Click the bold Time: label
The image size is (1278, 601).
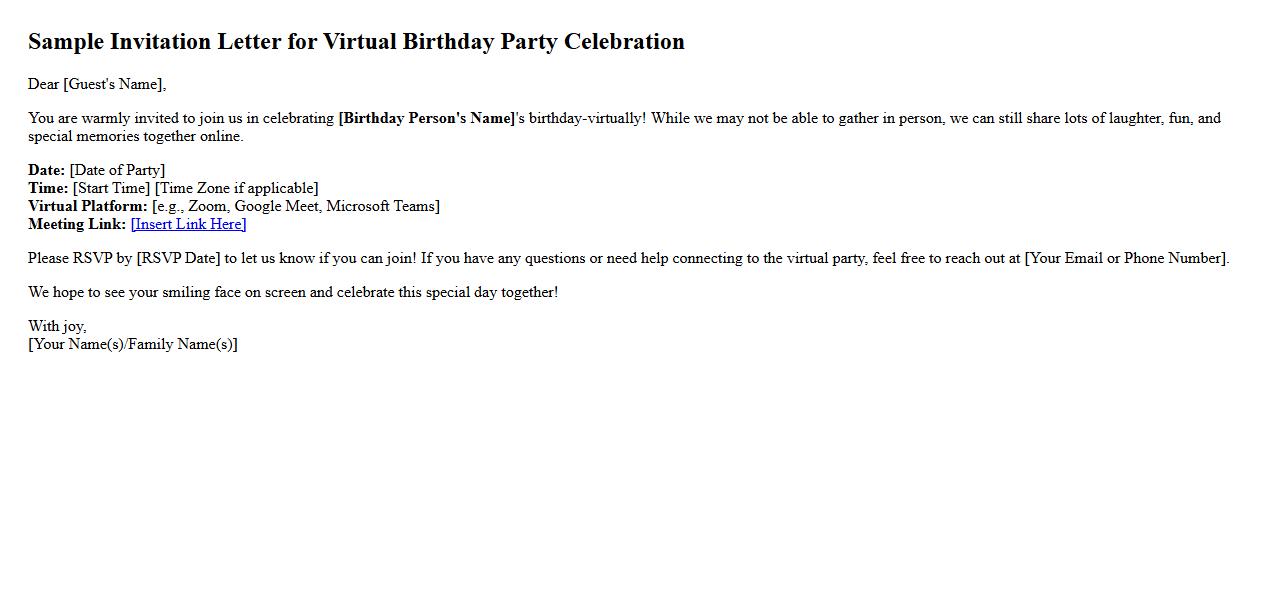[x=48, y=188]
